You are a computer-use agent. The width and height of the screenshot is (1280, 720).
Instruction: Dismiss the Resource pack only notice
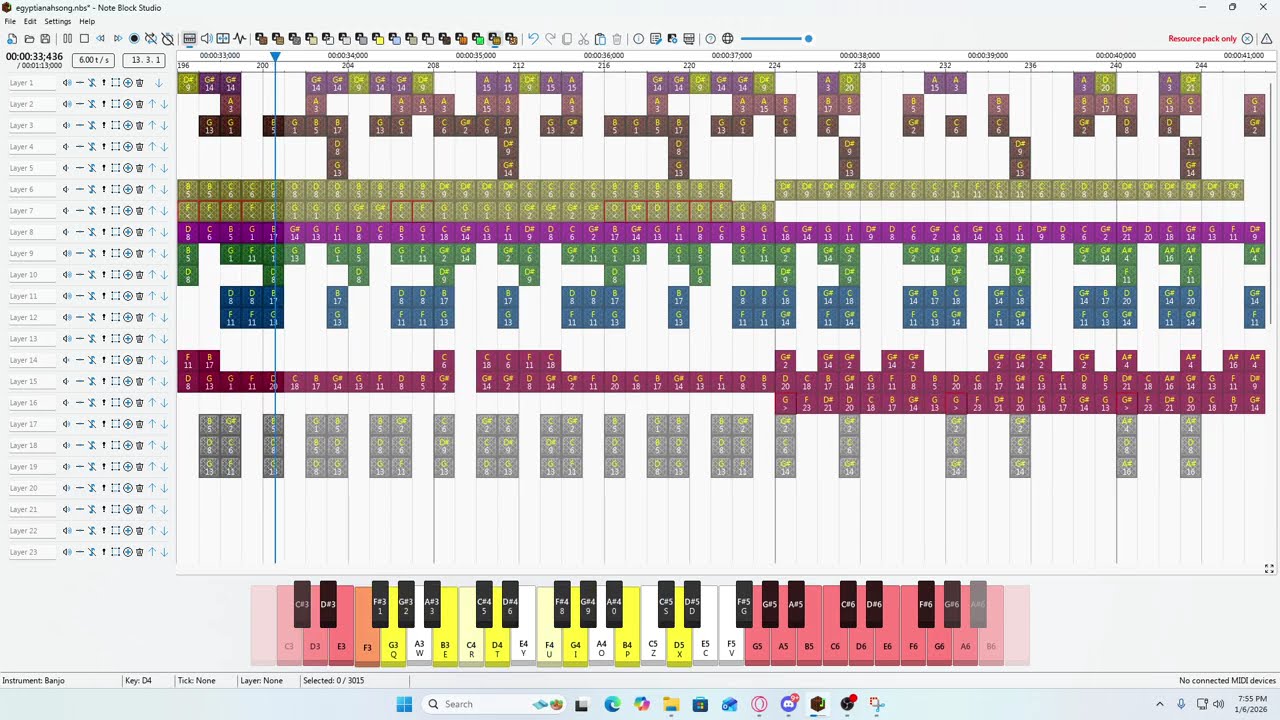point(1248,39)
